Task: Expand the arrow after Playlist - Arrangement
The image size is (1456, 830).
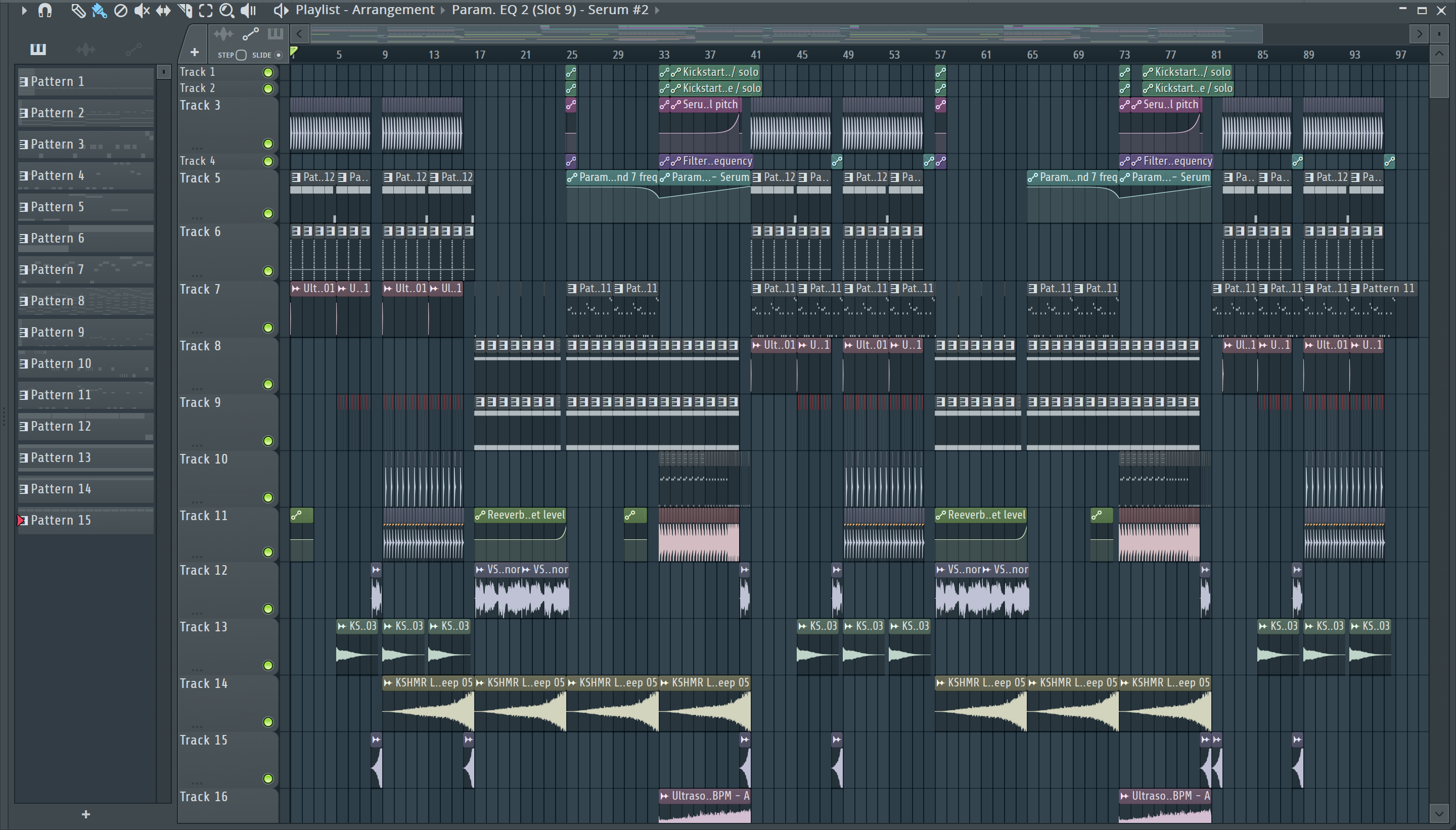Action: [442, 10]
